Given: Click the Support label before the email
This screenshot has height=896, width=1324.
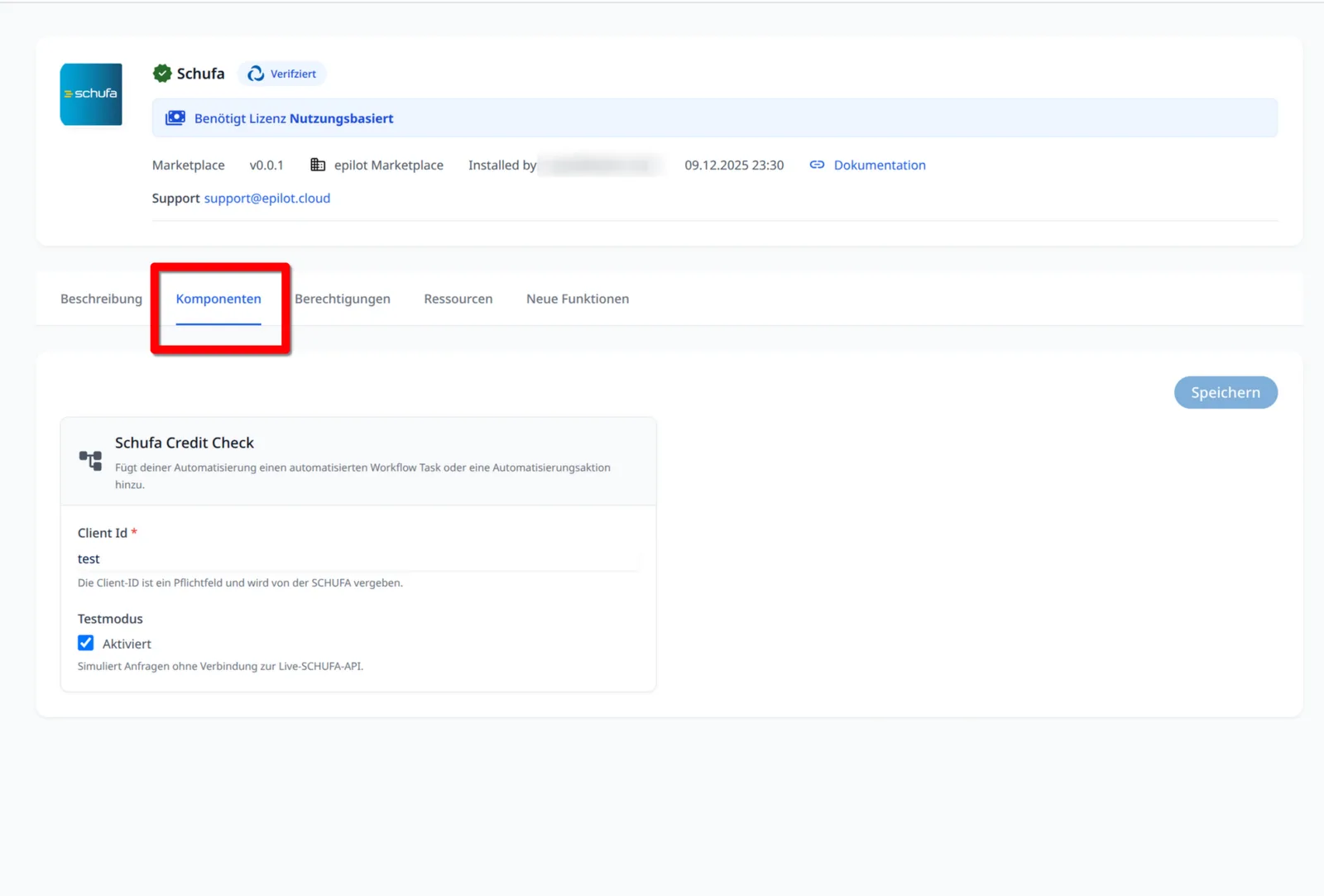Looking at the screenshot, I should 175,198.
